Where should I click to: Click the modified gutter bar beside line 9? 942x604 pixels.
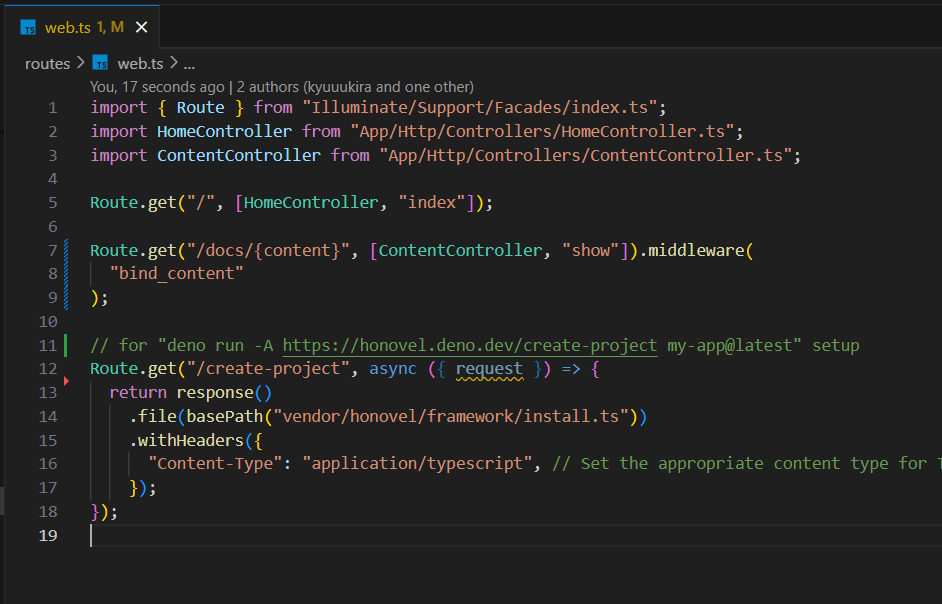coord(65,297)
